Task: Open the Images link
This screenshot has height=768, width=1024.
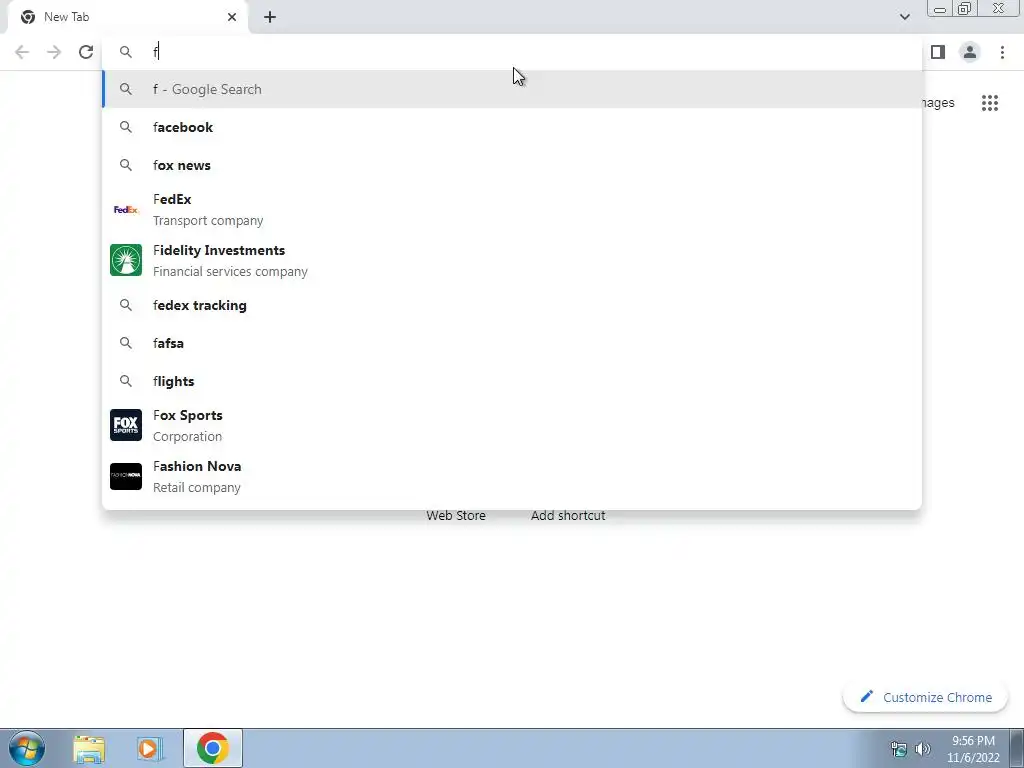Action: coord(938,103)
